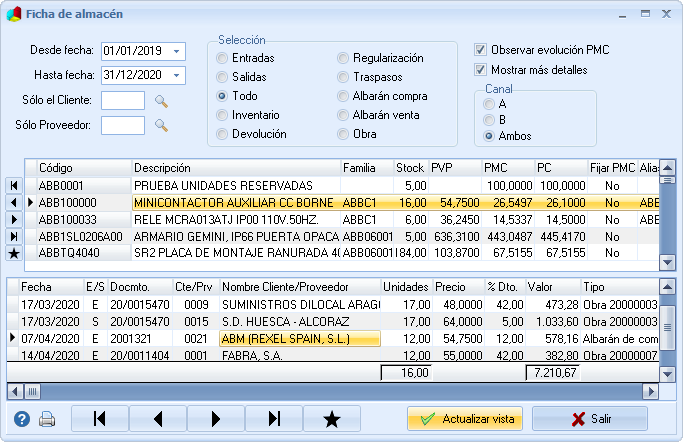Choose the Traspasos option
This screenshot has height=442, width=683.
343,77
